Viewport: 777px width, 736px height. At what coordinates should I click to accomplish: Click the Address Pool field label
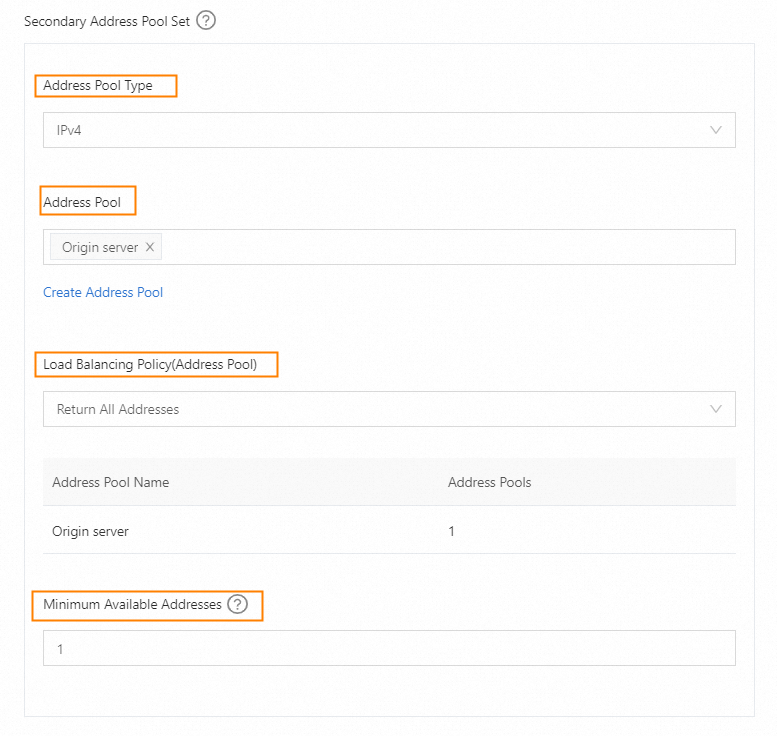(82, 202)
